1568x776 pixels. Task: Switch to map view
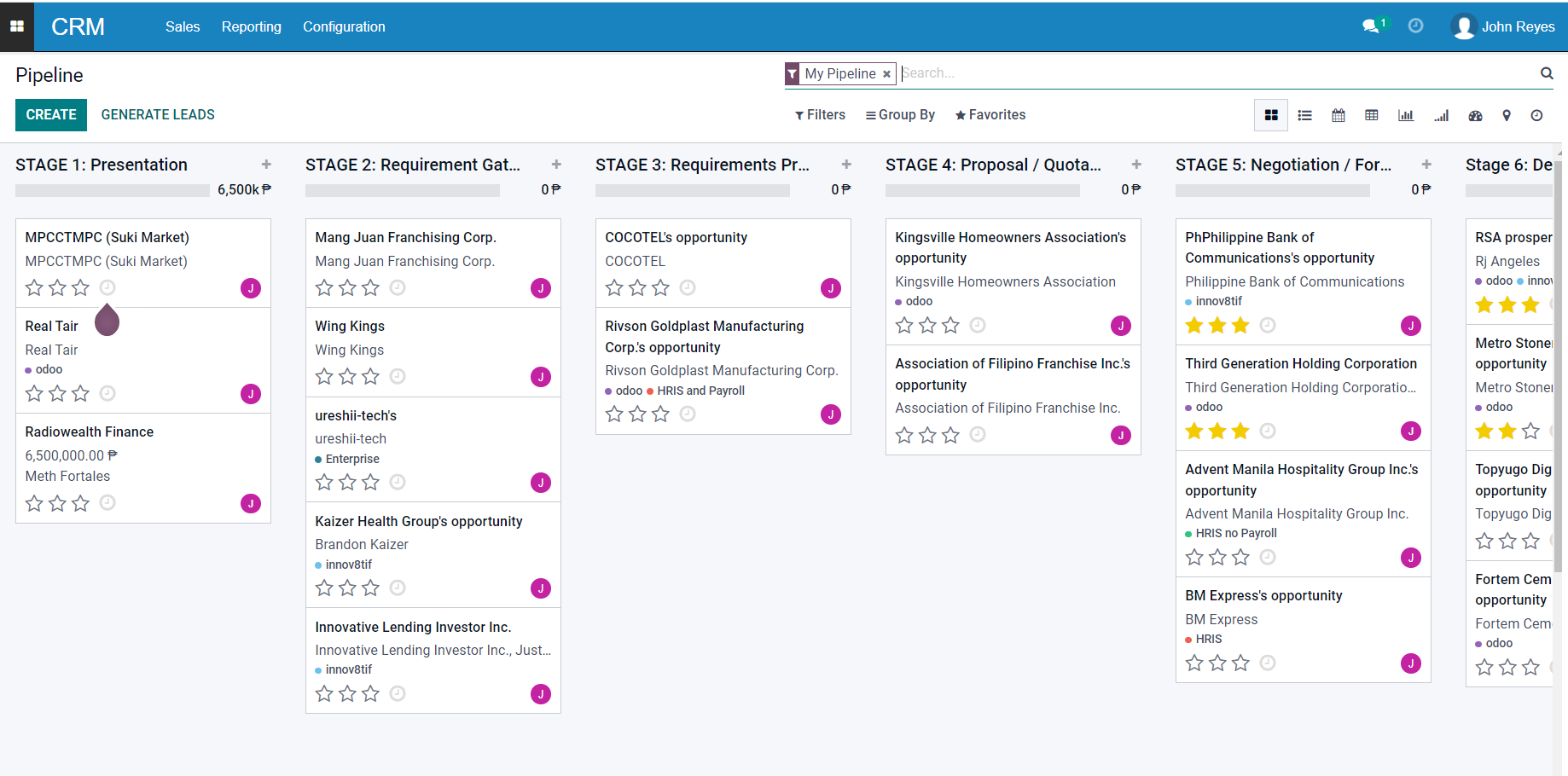pos(1507,115)
